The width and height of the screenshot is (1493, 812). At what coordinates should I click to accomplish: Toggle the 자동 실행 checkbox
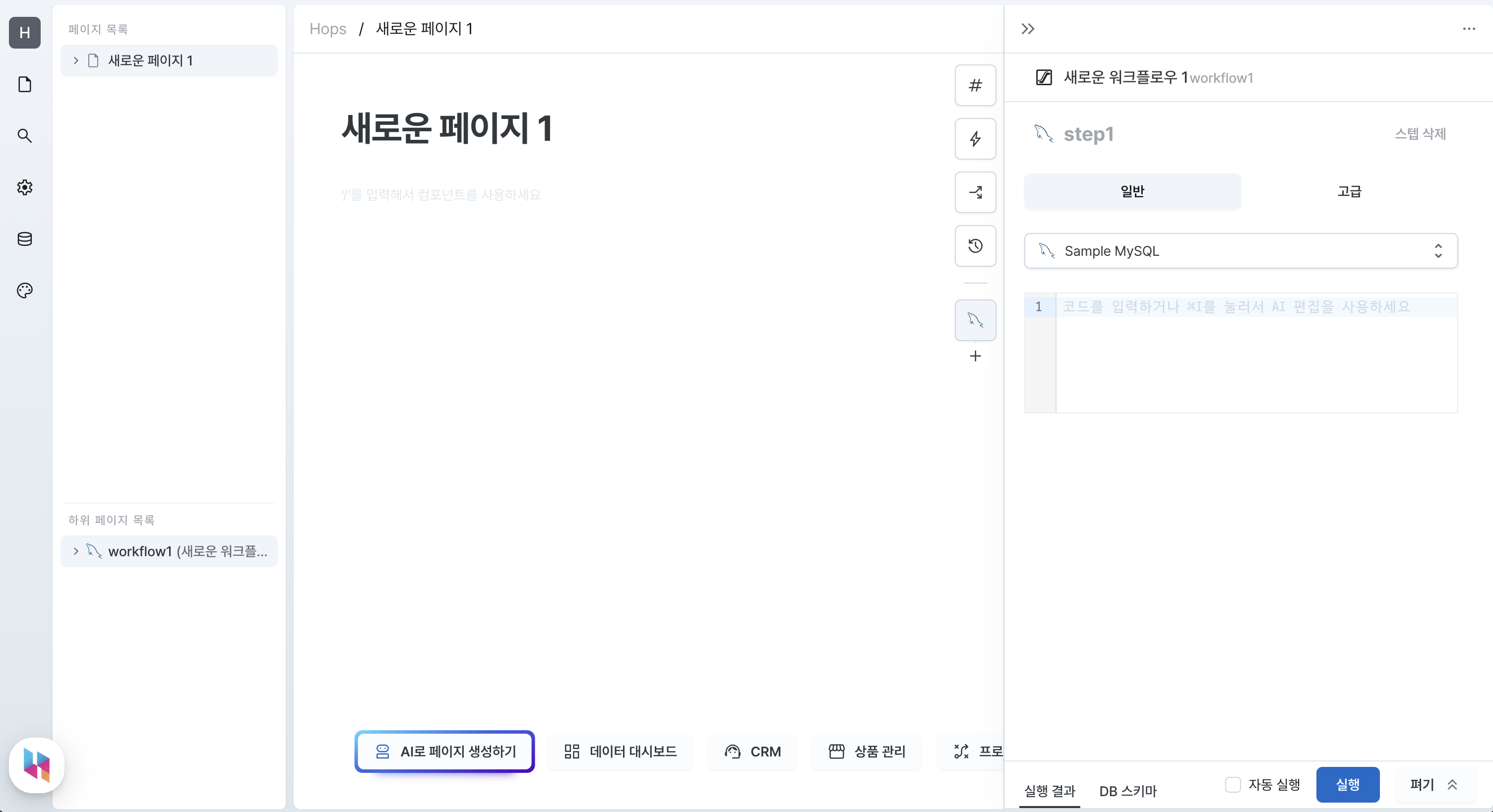coord(1233,785)
